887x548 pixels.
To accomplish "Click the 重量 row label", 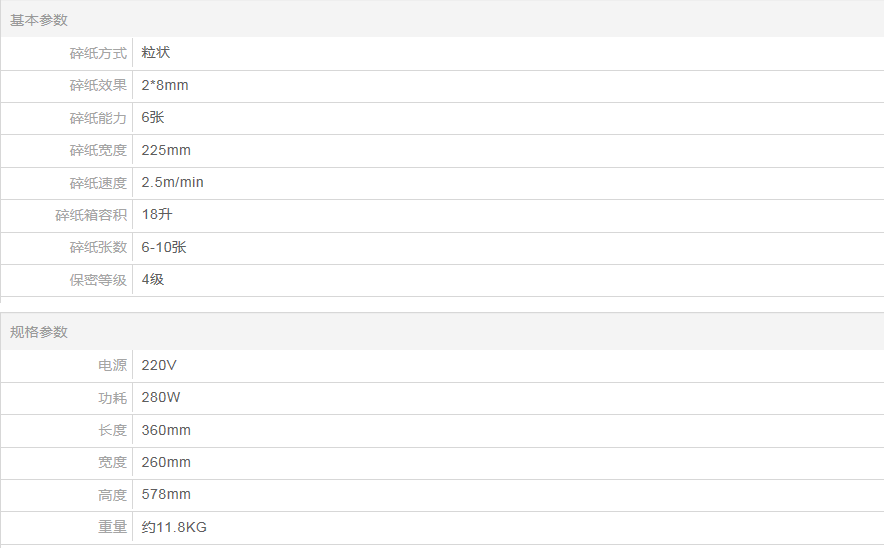I will (112, 527).
